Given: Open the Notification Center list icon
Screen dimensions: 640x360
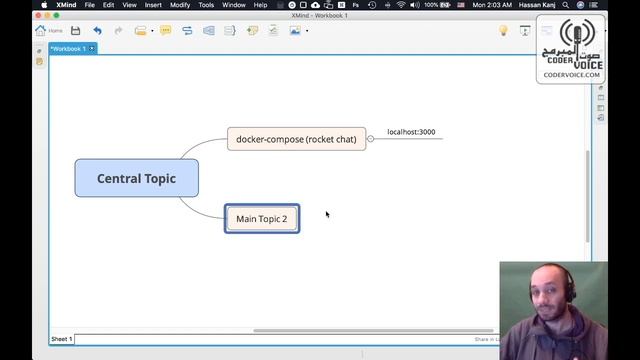Looking at the screenshot, I should (594, 5).
